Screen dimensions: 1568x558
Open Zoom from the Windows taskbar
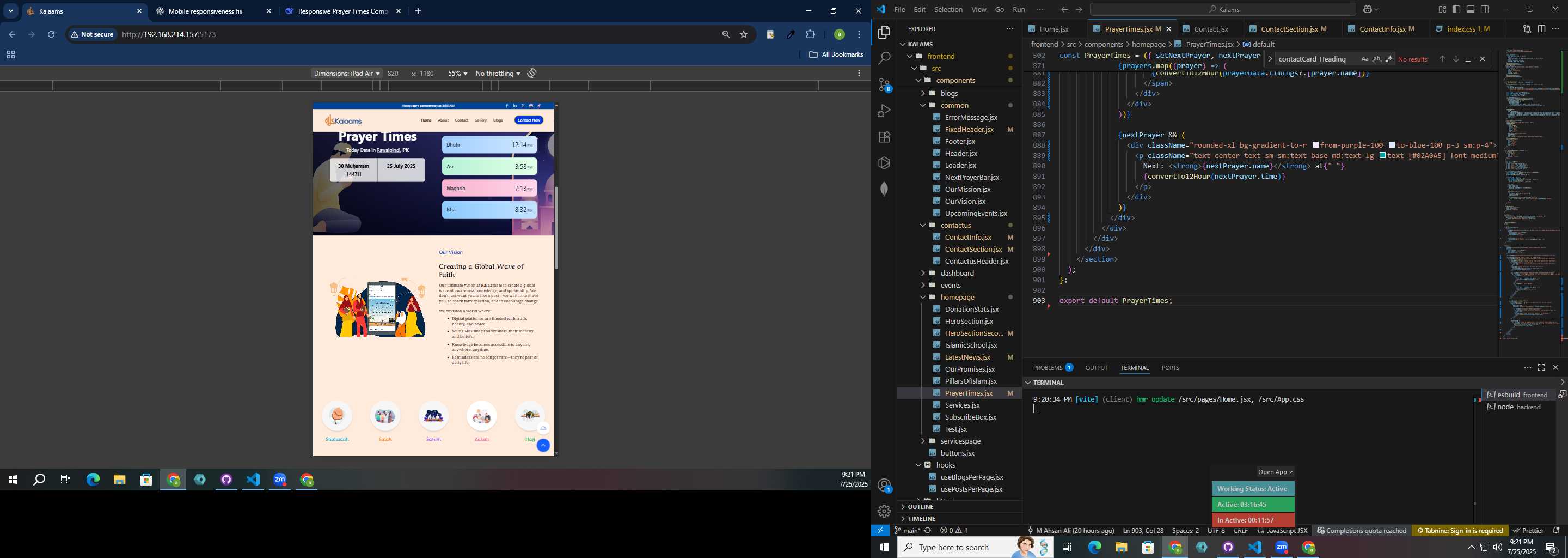280,480
